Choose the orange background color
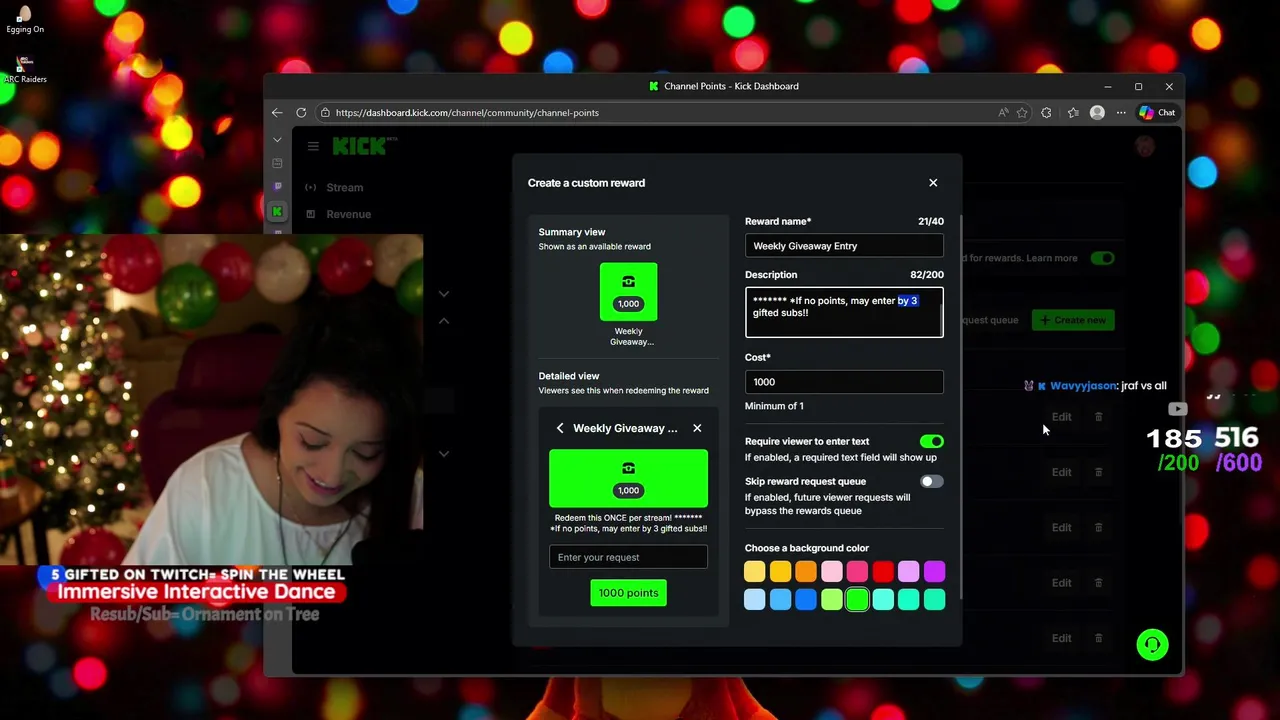 (806, 572)
